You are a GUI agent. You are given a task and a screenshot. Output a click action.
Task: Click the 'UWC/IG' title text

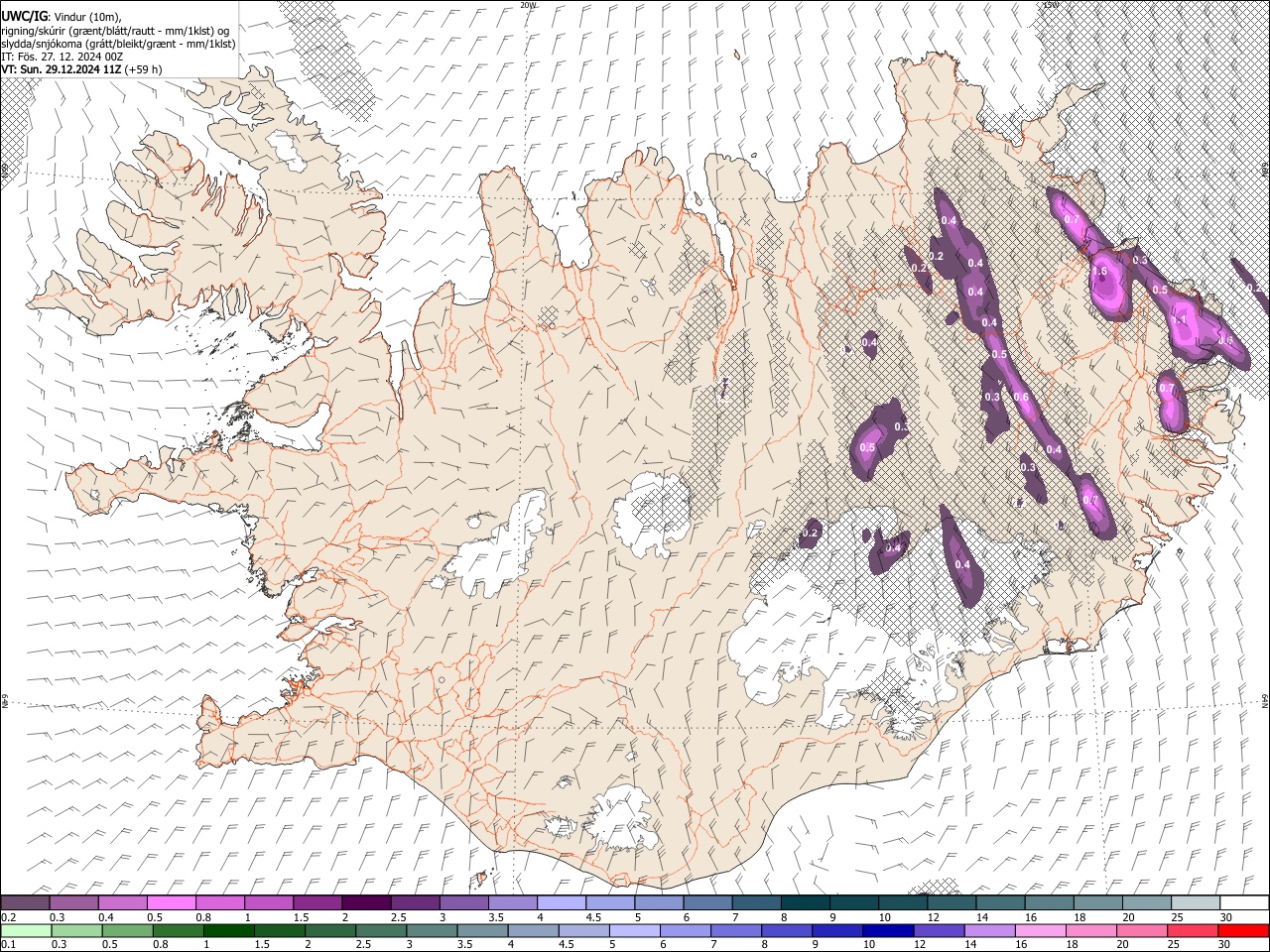coord(23,16)
